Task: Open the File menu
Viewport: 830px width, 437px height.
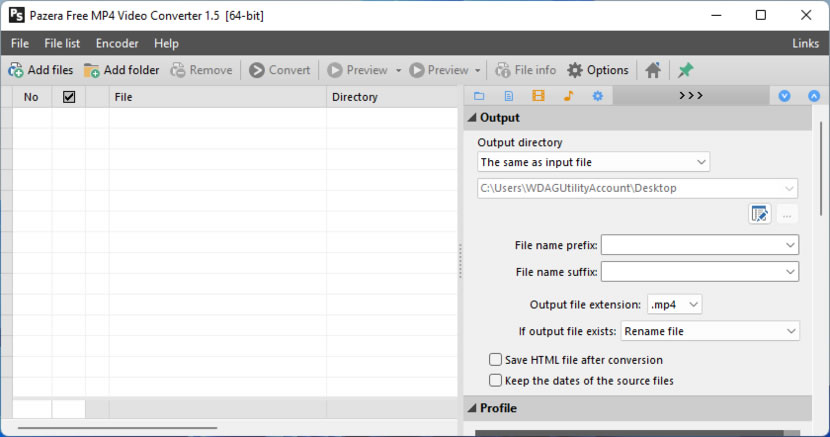Action: point(20,43)
